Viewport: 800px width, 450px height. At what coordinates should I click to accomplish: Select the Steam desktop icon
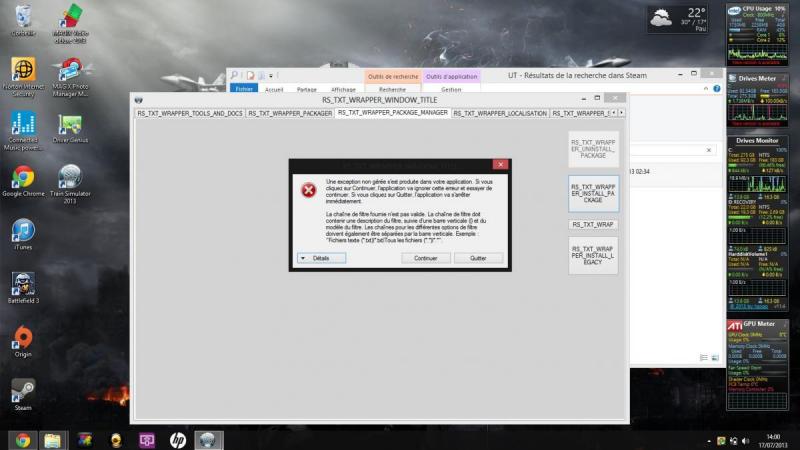23,394
